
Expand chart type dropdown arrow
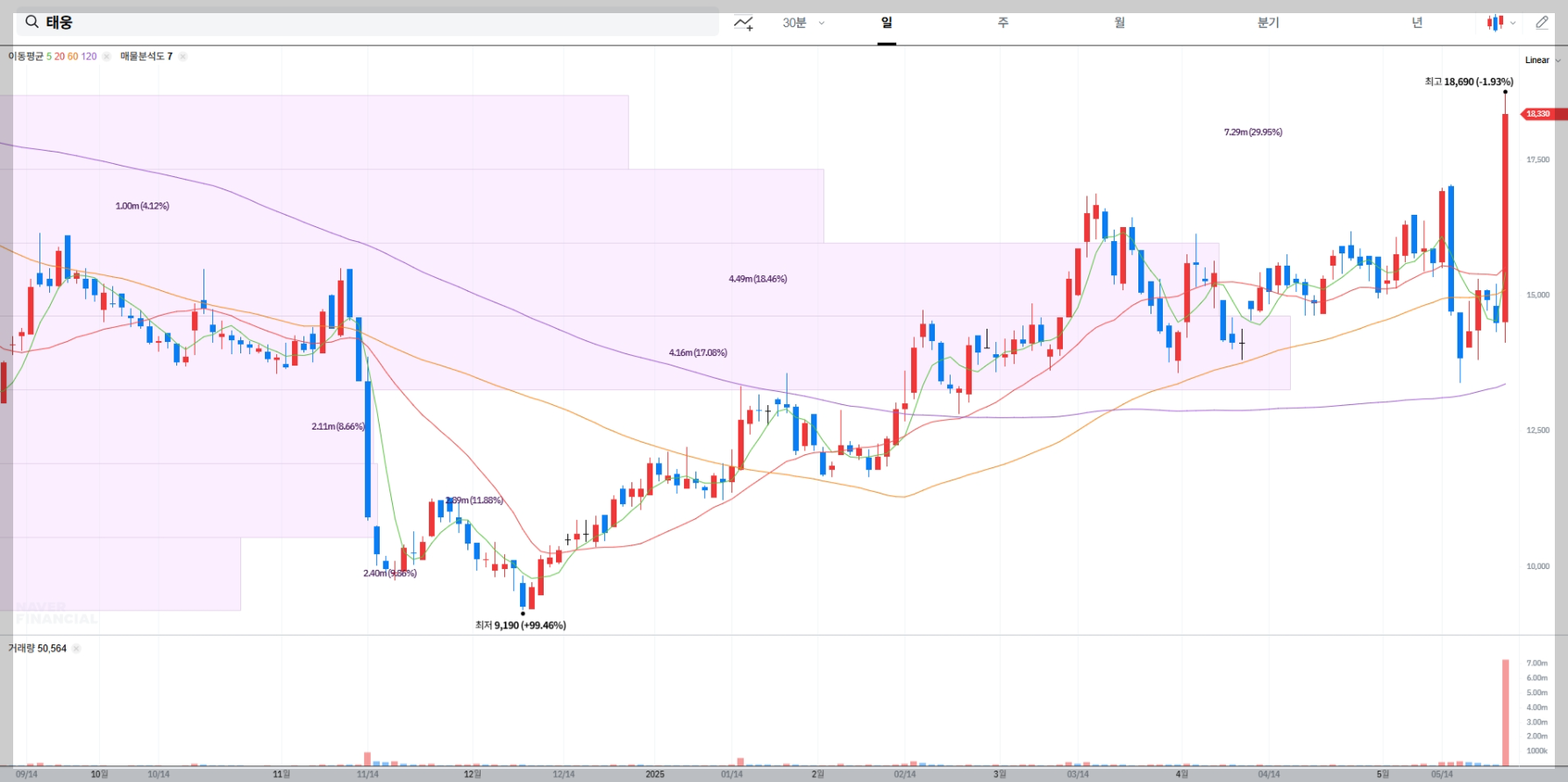1513,24
